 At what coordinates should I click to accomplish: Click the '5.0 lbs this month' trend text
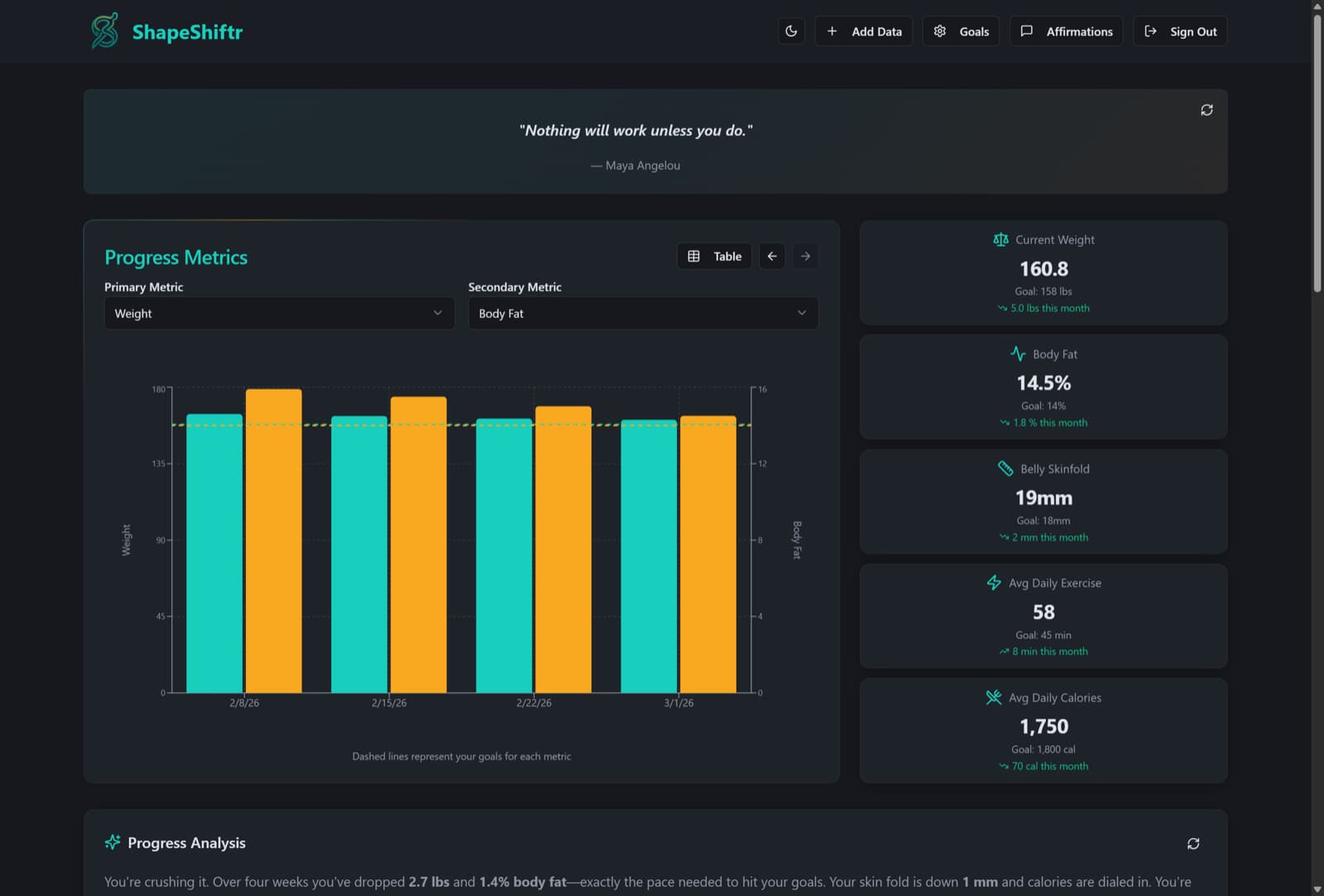point(1050,308)
